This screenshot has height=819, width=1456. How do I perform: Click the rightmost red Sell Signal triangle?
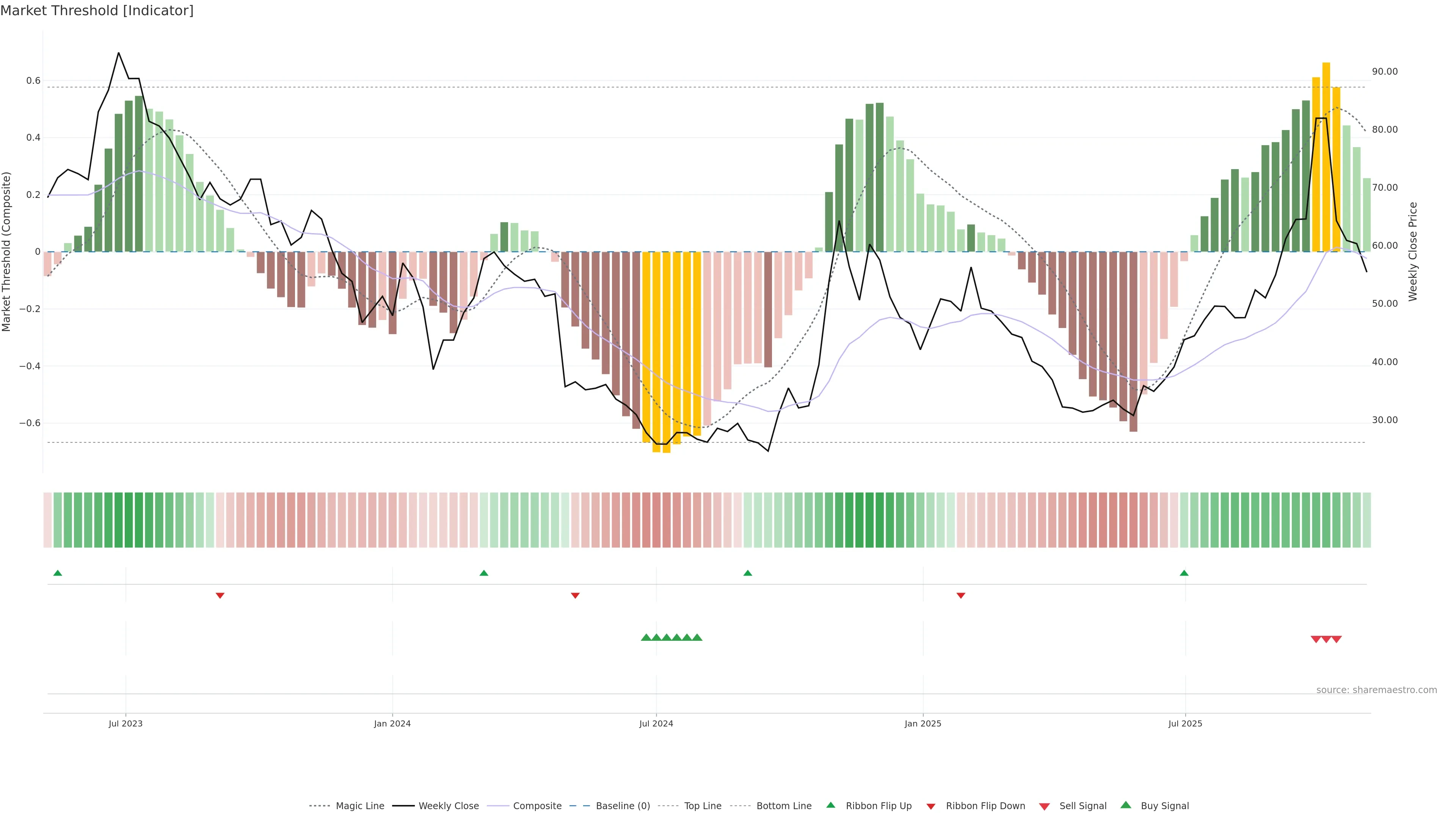tap(1337, 639)
